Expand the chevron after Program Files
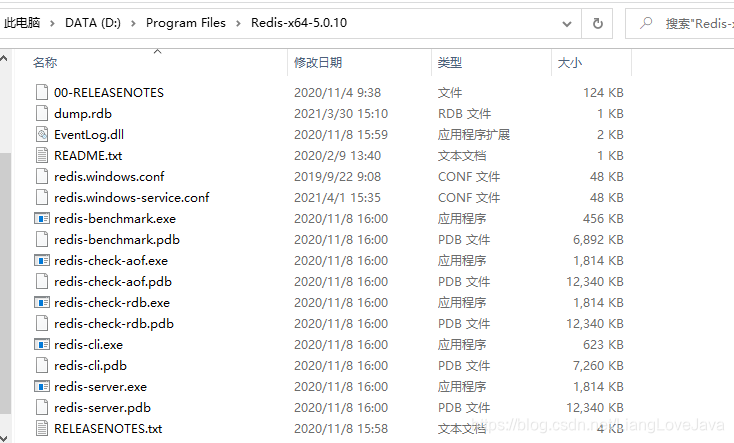Viewport: 734px width, 443px height. (238, 23)
